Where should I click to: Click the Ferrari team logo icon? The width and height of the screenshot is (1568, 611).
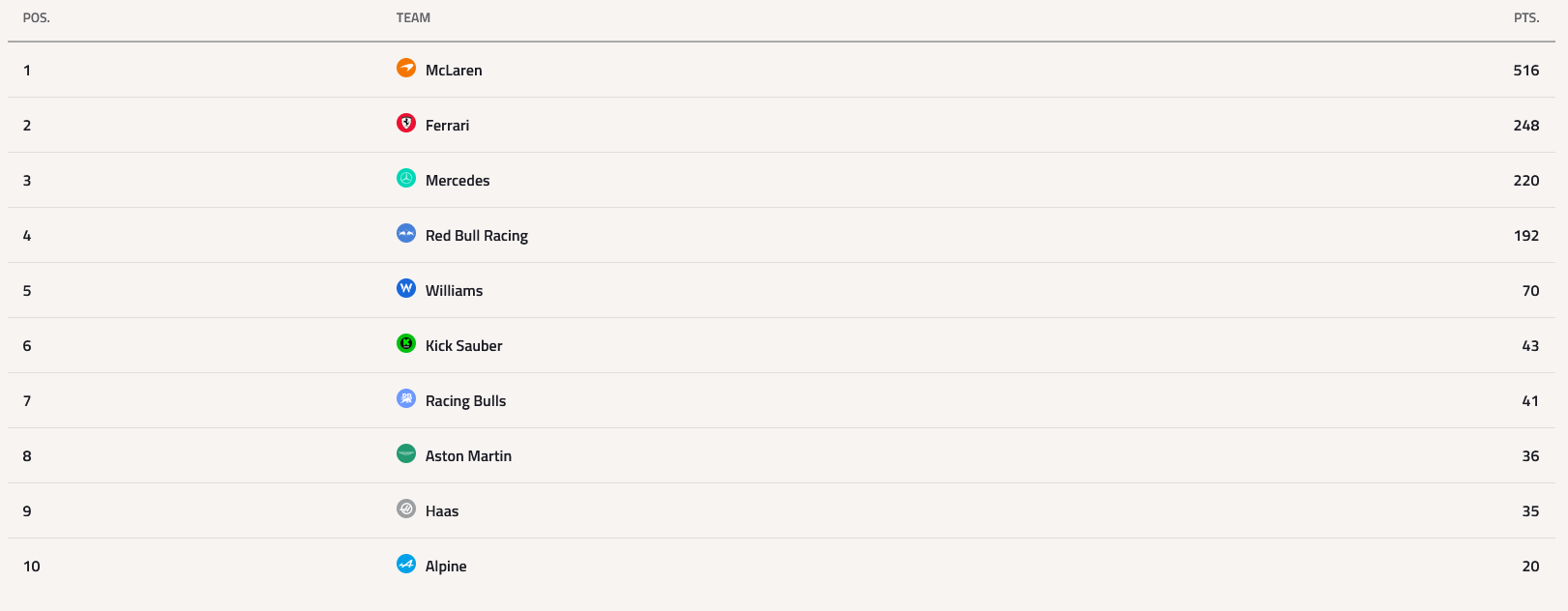tap(406, 123)
